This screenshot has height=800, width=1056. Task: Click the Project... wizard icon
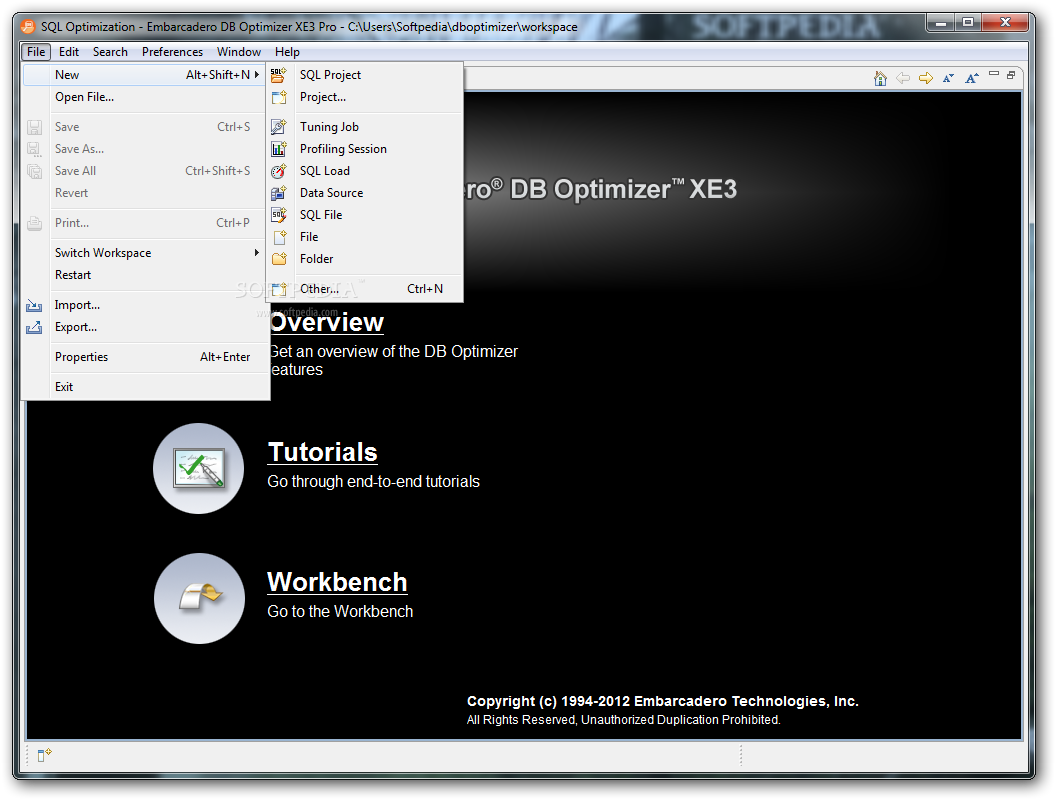(x=279, y=97)
